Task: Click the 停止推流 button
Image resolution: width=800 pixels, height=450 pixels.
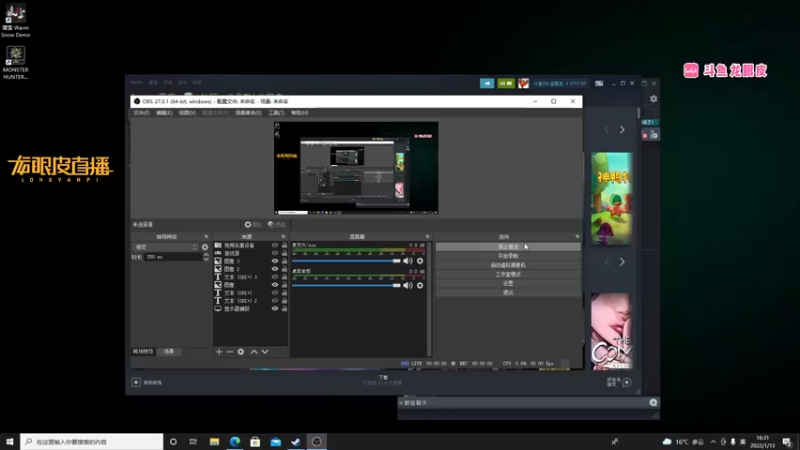Action: (x=508, y=247)
